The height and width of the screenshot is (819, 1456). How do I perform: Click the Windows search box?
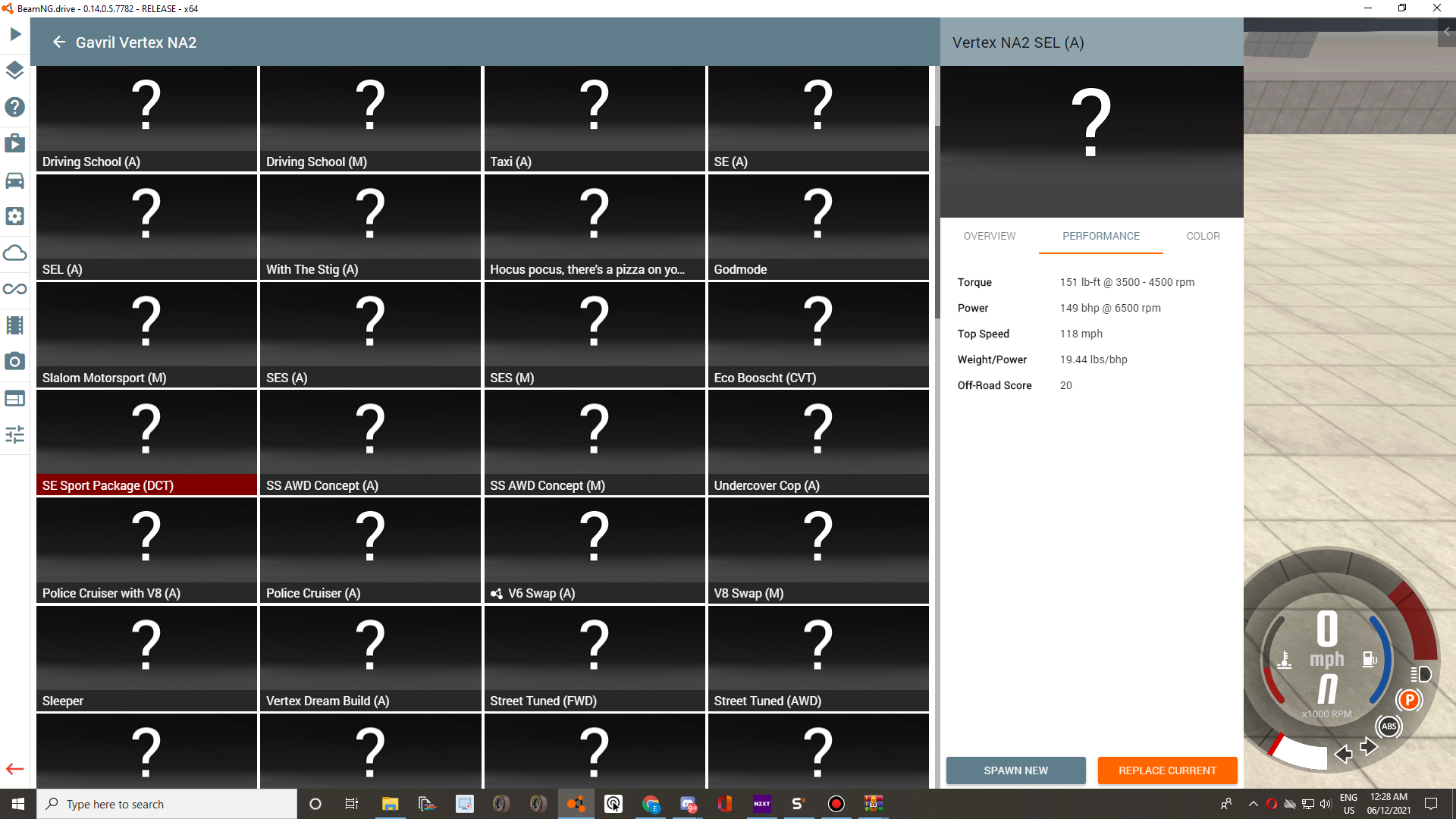point(167,804)
